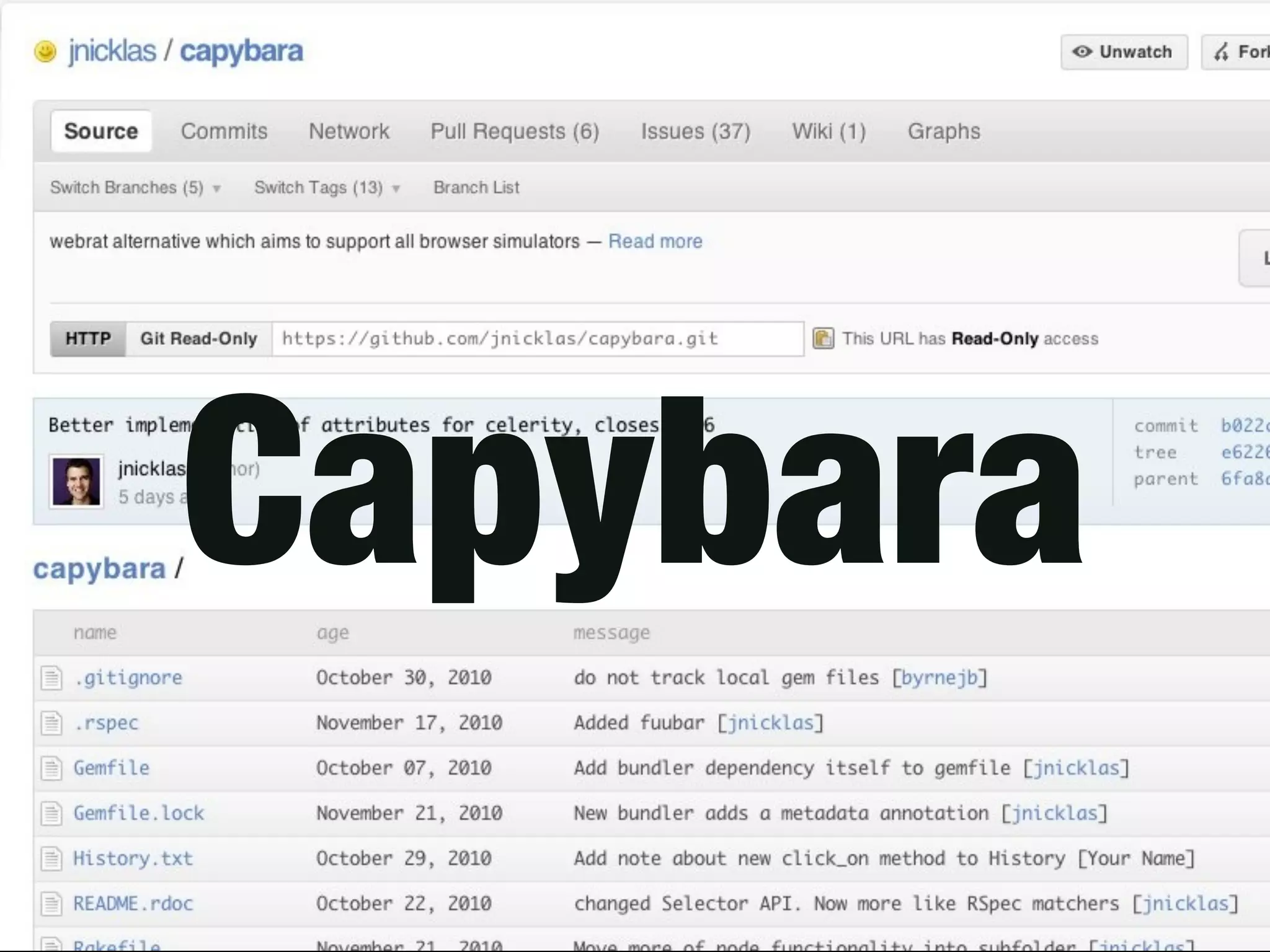Image resolution: width=1270 pixels, height=952 pixels.
Task: Click the 'November 17, 2010' age cell
Action: 409,723
